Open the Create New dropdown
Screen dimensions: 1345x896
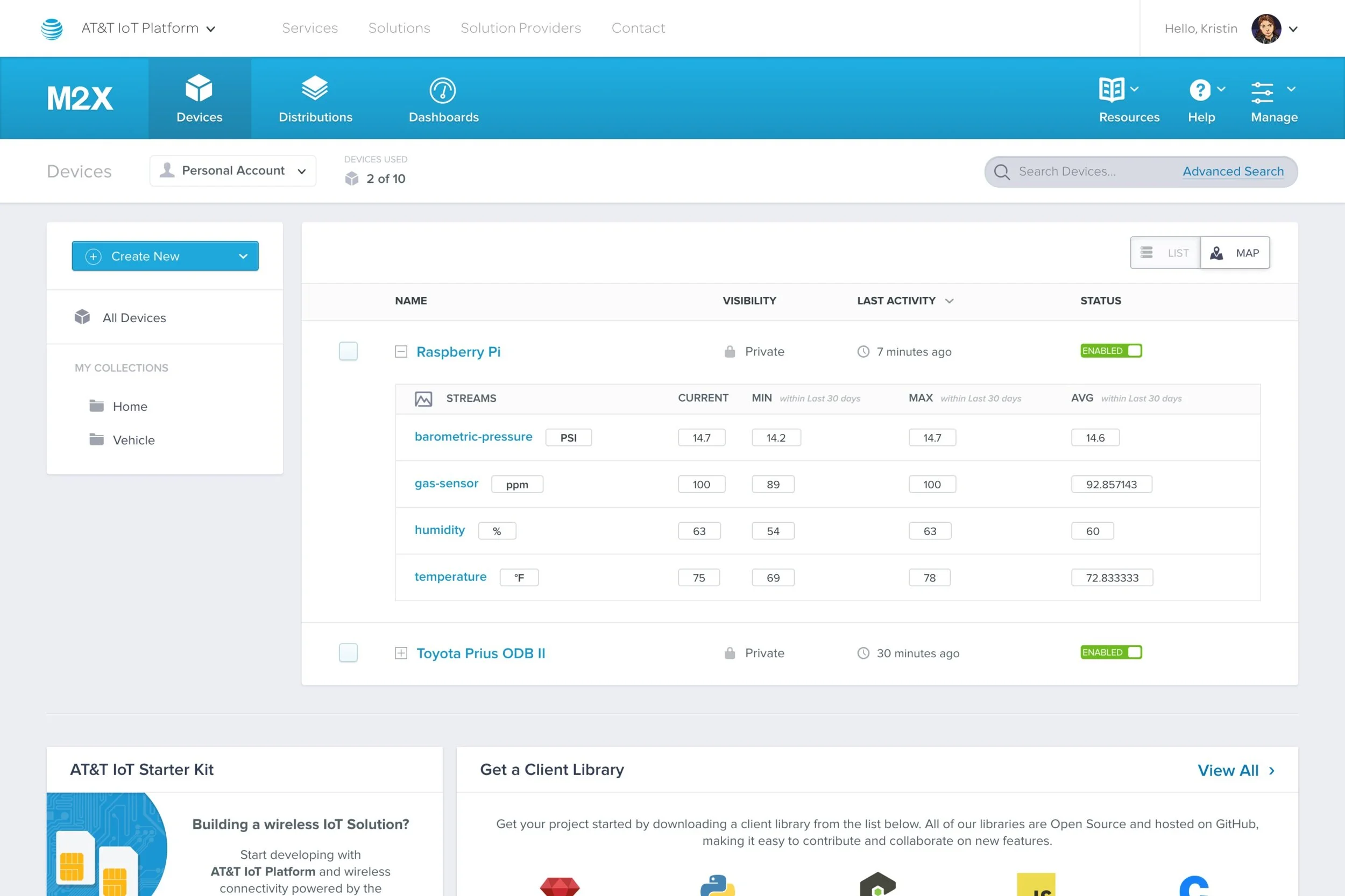click(x=165, y=256)
